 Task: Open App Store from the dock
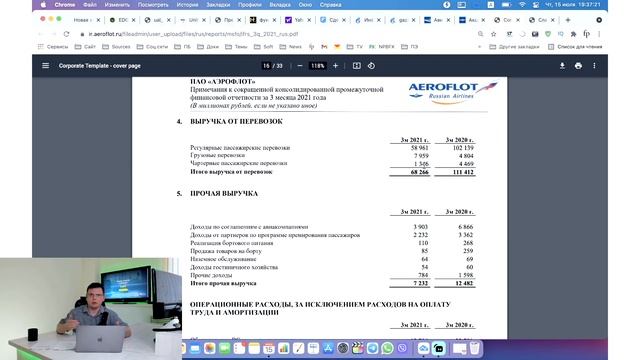328,348
